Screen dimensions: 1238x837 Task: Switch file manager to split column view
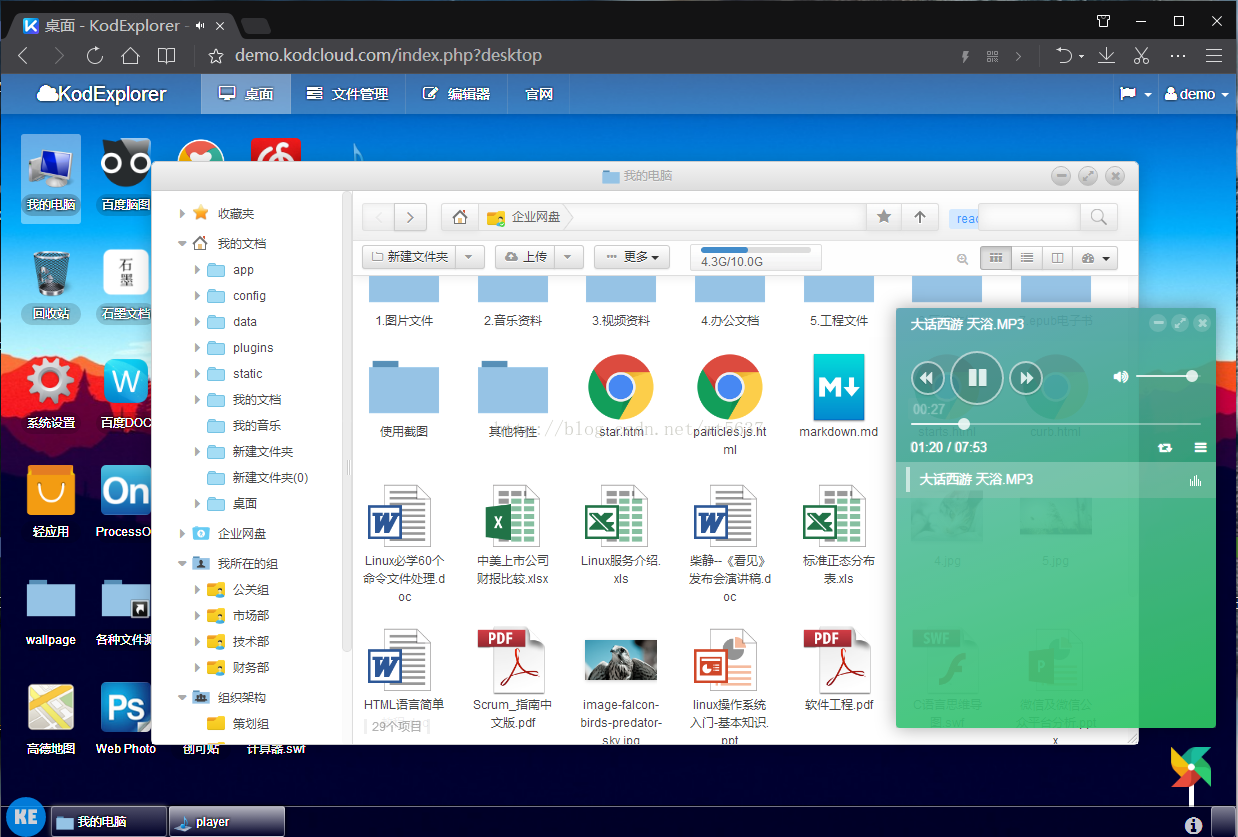coord(1057,258)
